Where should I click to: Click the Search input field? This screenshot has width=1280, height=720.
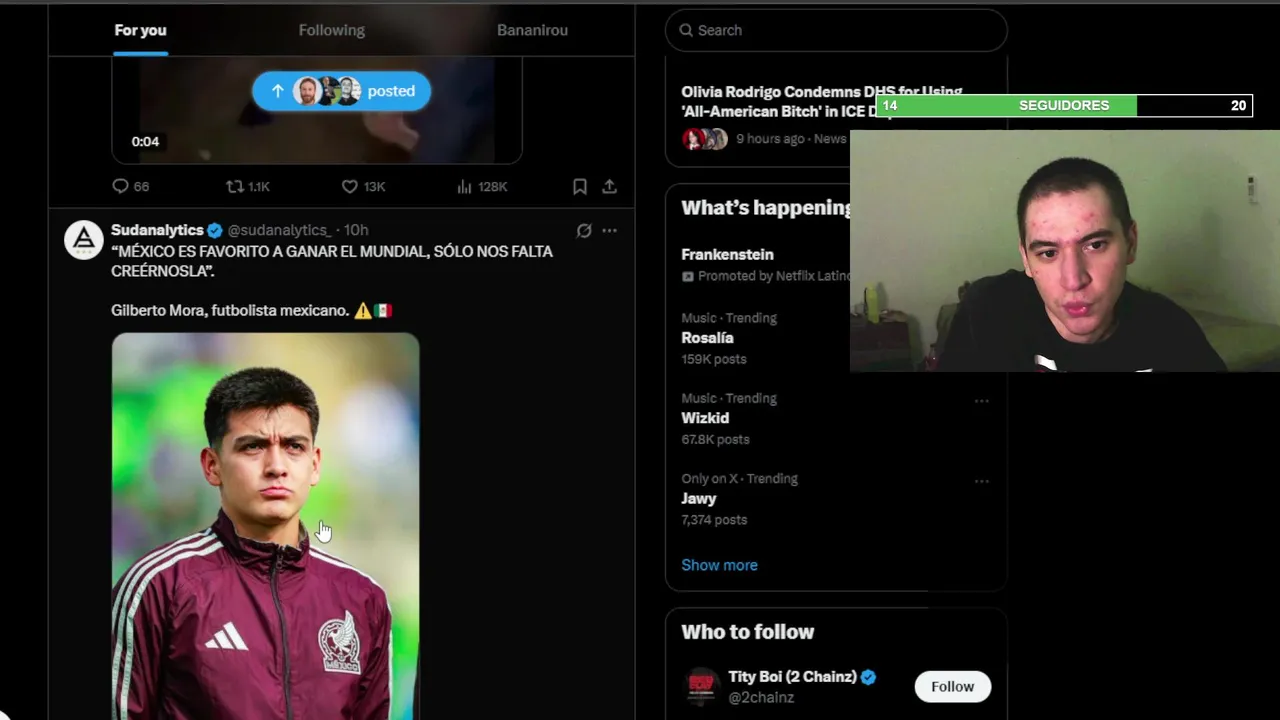pos(836,30)
